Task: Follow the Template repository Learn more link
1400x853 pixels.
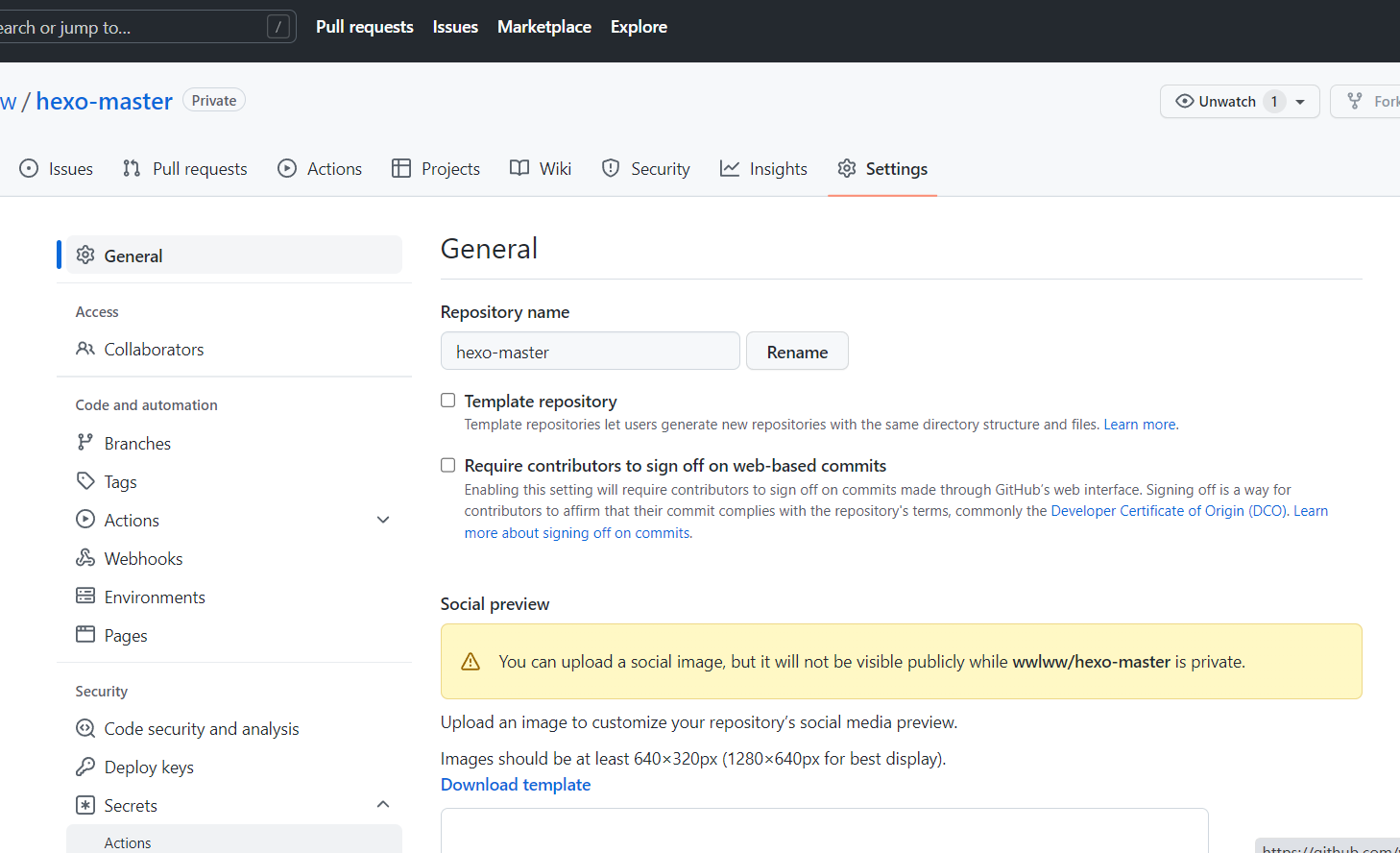Action: click(1140, 425)
